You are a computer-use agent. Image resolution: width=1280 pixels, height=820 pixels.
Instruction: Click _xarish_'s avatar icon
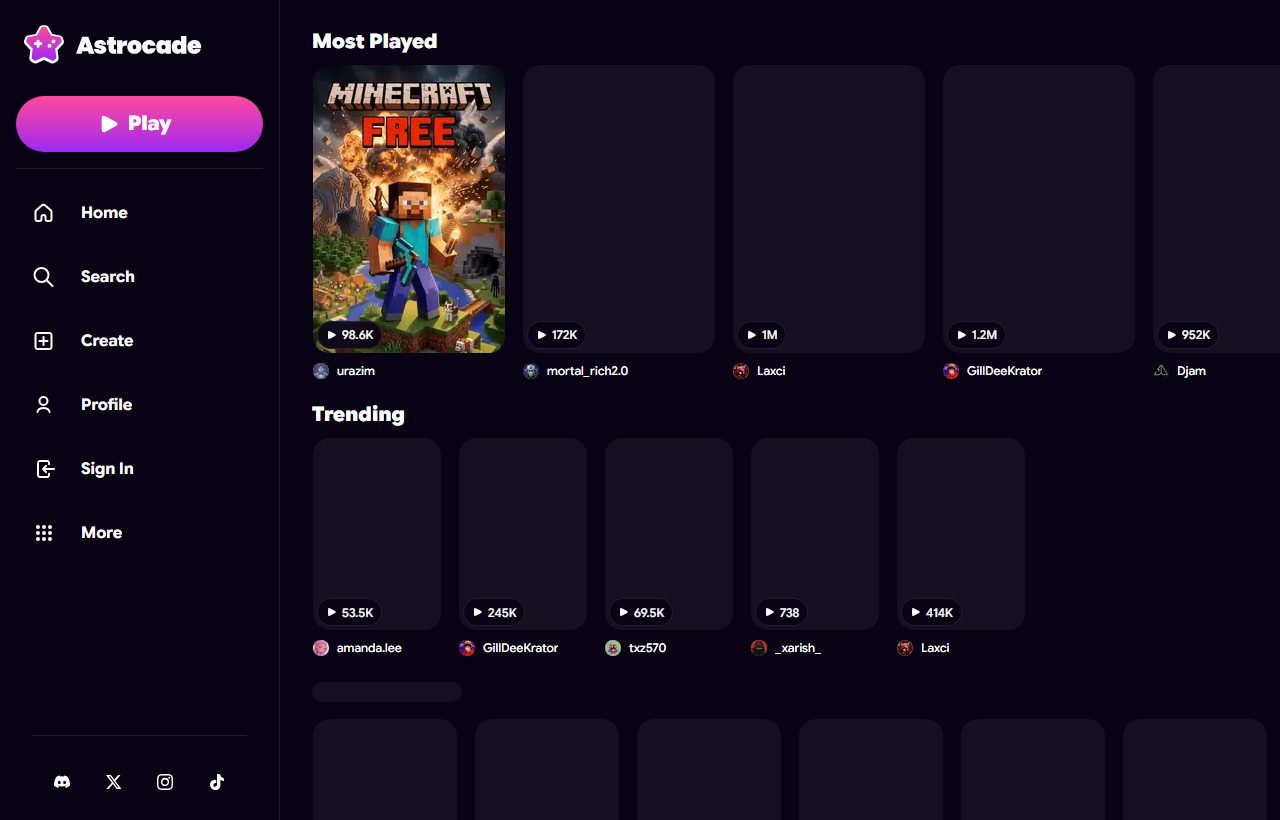pos(759,648)
